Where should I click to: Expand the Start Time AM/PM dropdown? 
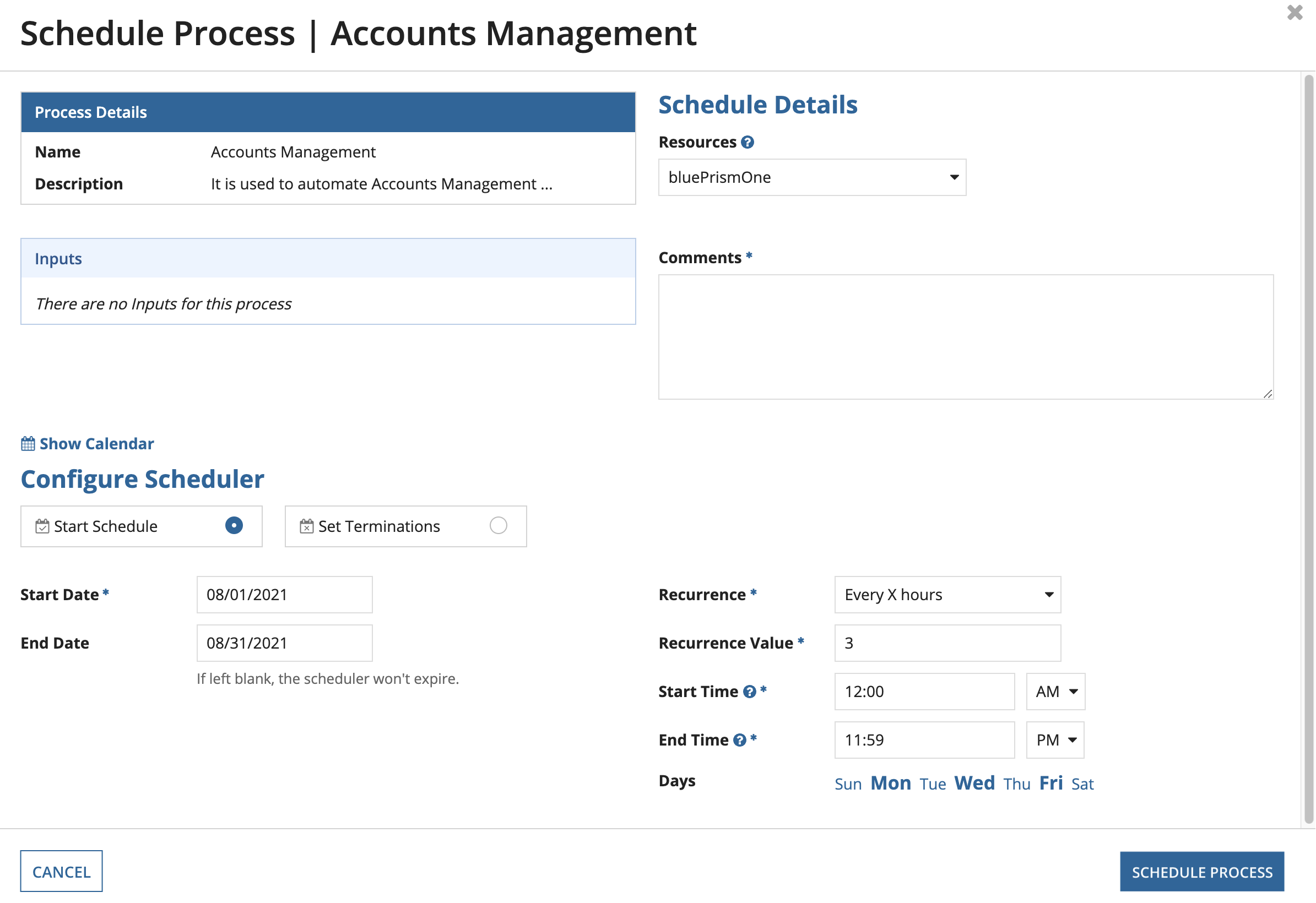tap(1056, 691)
